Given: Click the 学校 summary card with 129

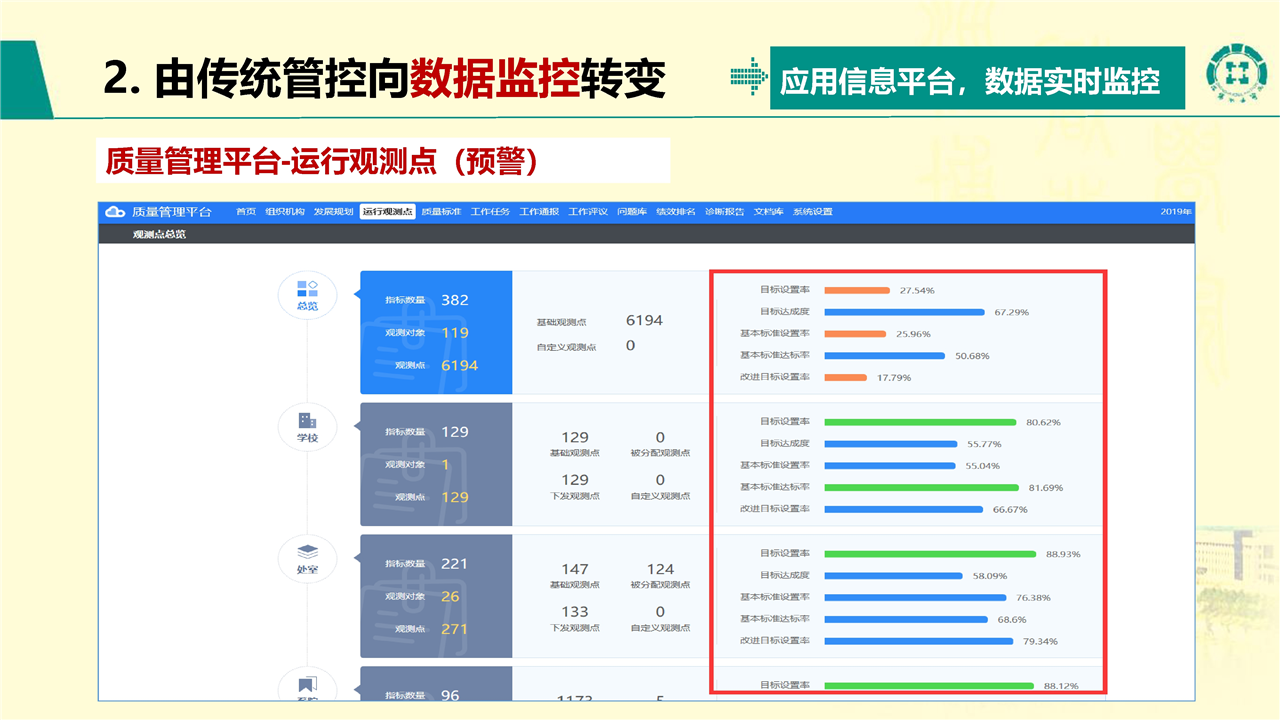Looking at the screenshot, I should (436, 464).
